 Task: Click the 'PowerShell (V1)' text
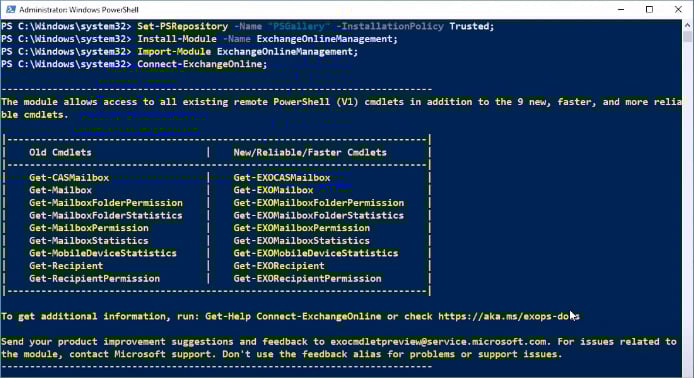coord(316,102)
